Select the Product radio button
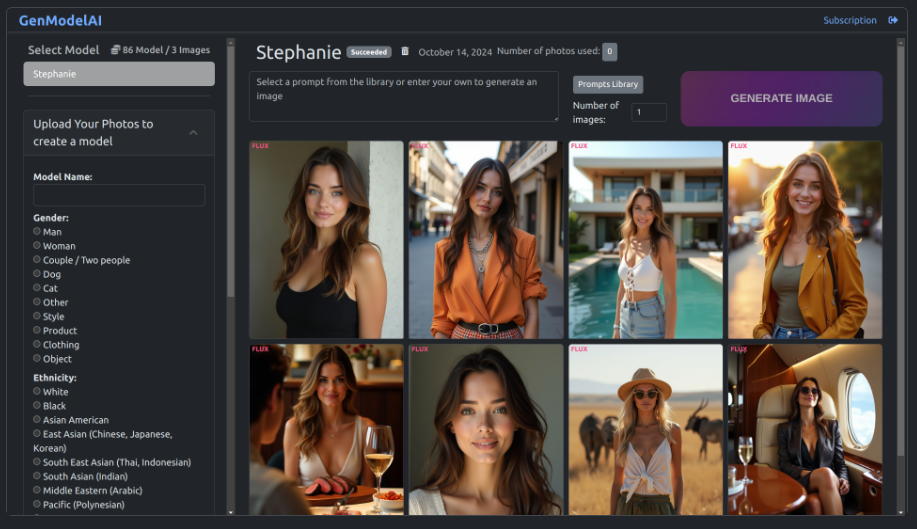The height and width of the screenshot is (529, 917). [37, 330]
